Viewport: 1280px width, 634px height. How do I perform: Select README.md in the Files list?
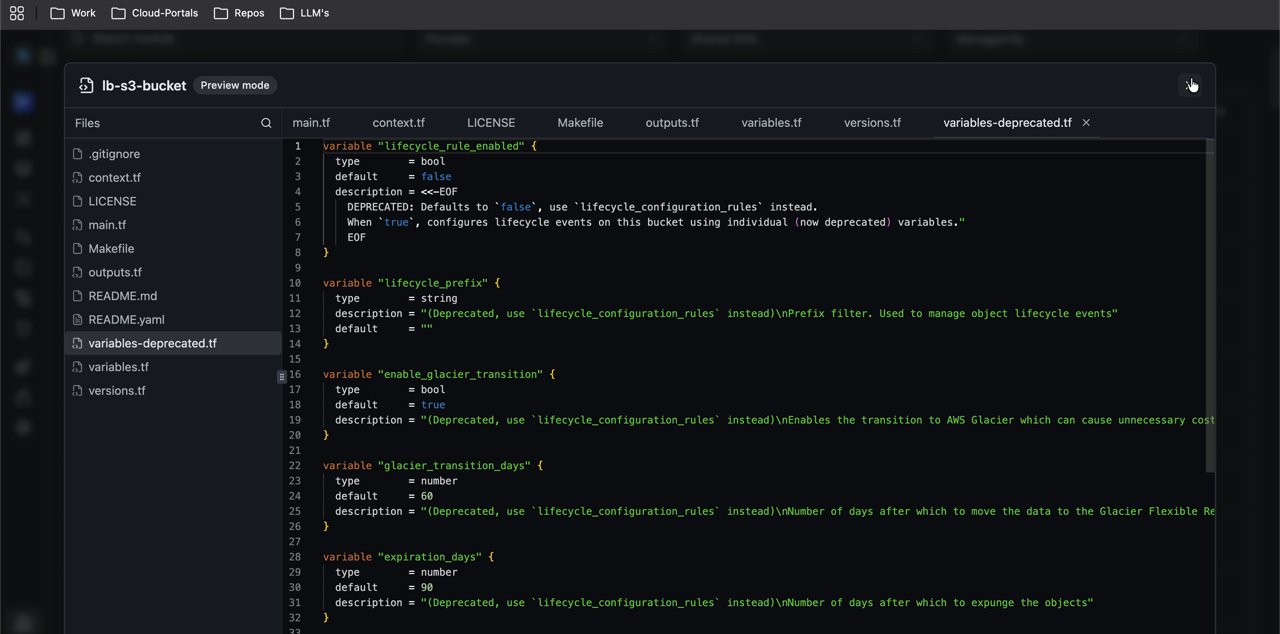[x=173, y=296]
